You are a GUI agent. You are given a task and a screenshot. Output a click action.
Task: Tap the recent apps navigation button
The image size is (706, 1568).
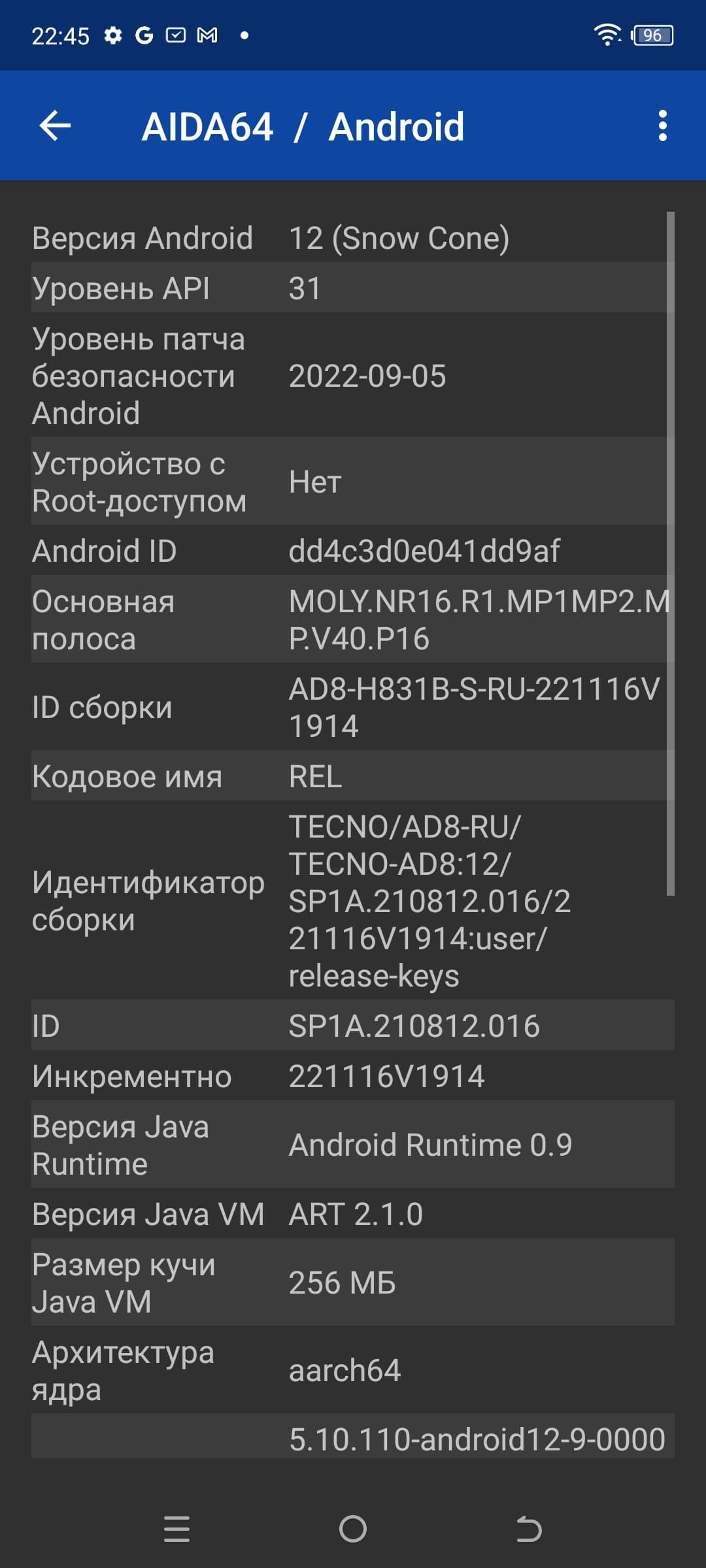(176, 1529)
